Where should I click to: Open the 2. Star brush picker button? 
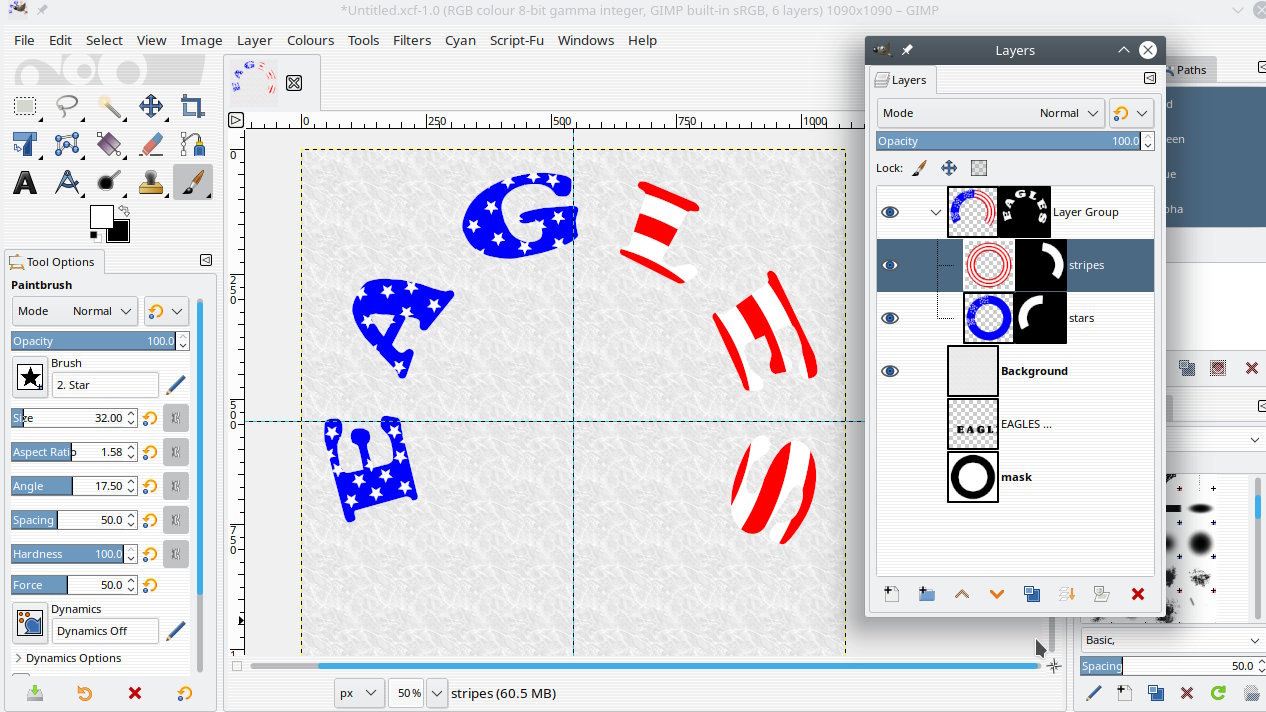pos(31,377)
